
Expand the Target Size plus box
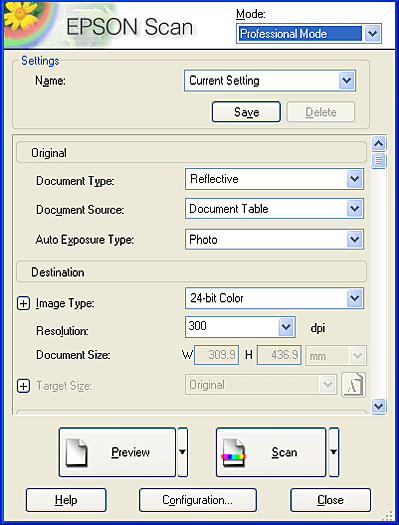[x=23, y=386]
